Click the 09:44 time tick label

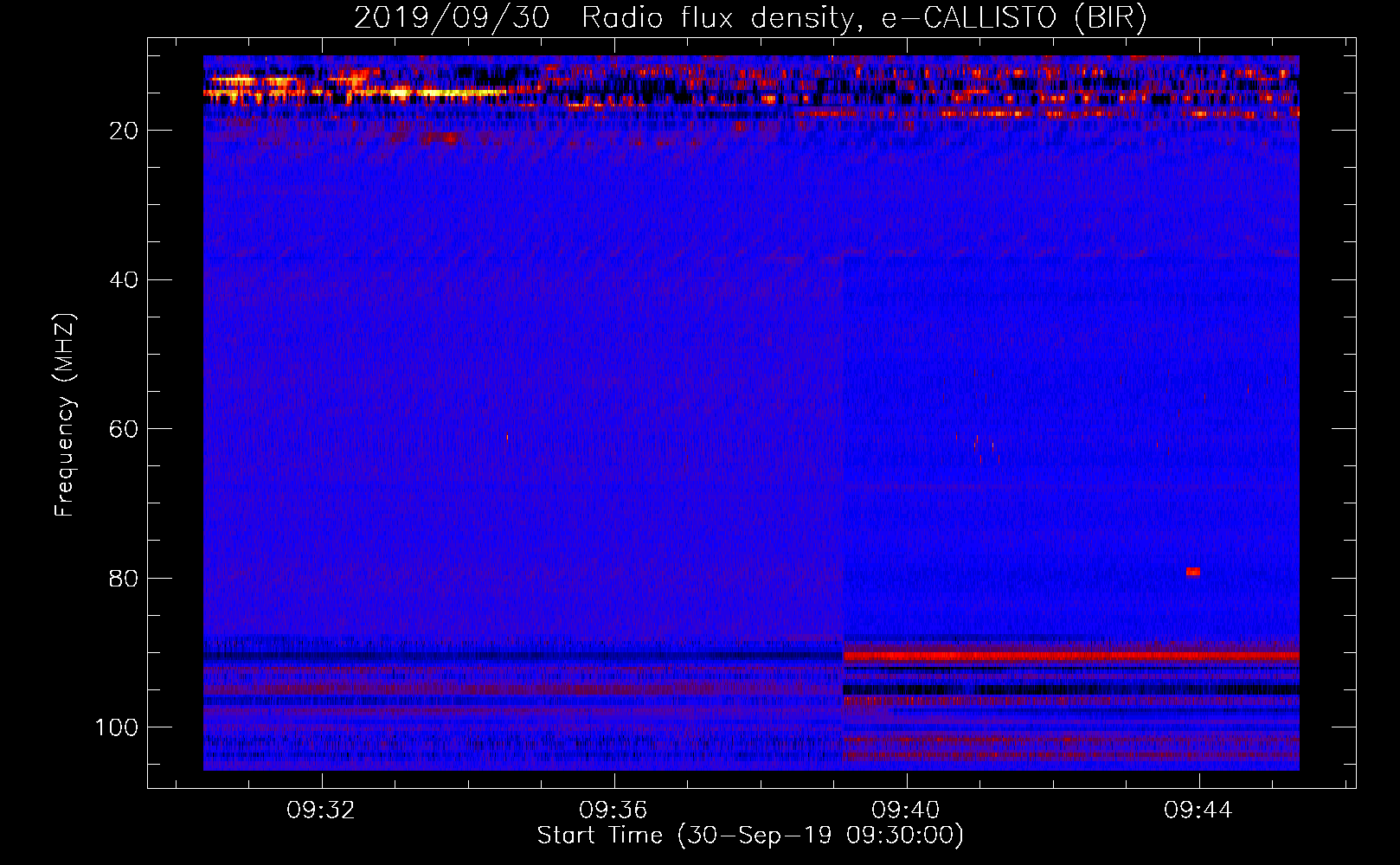click(1198, 811)
